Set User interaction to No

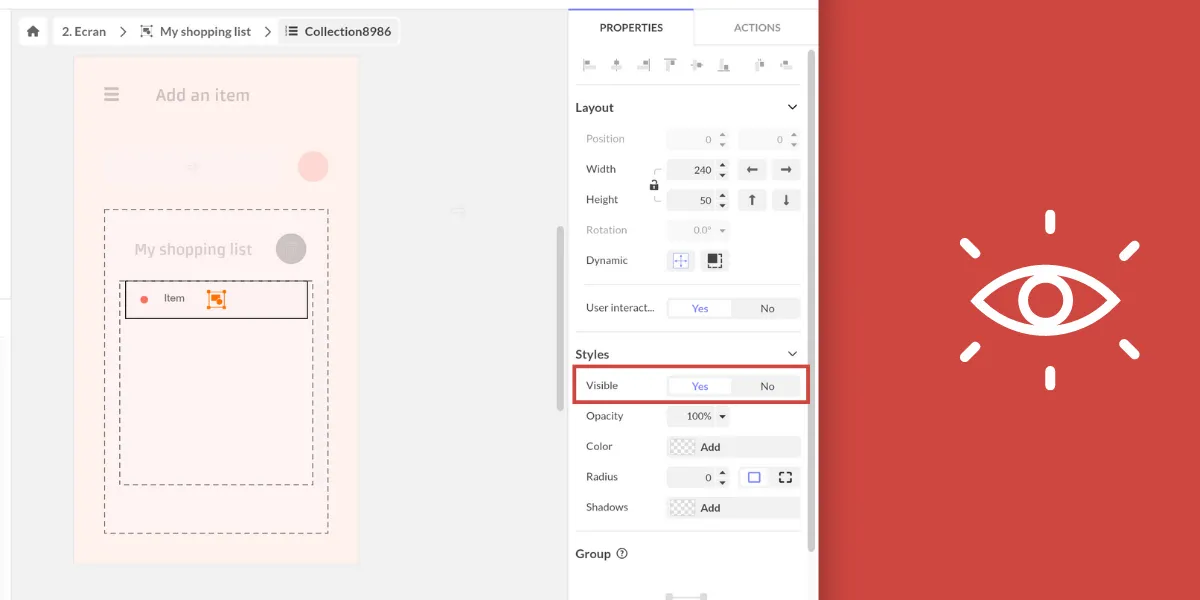767,308
